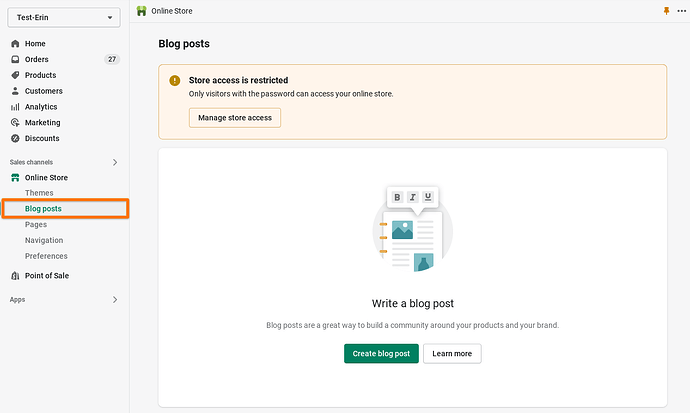Click Manage store access button
Image resolution: width=690 pixels, height=413 pixels.
click(235, 118)
